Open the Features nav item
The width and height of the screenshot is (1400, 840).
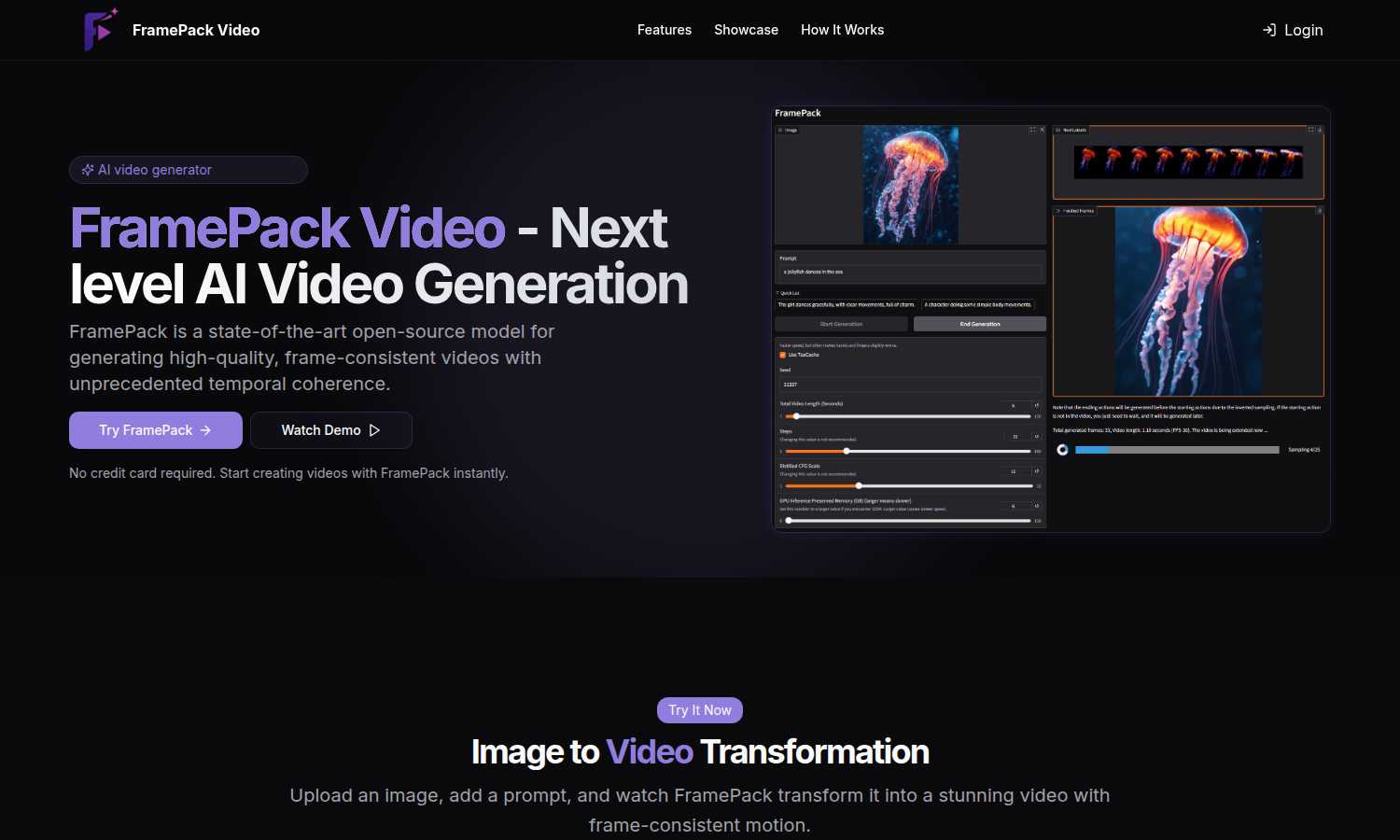click(665, 30)
